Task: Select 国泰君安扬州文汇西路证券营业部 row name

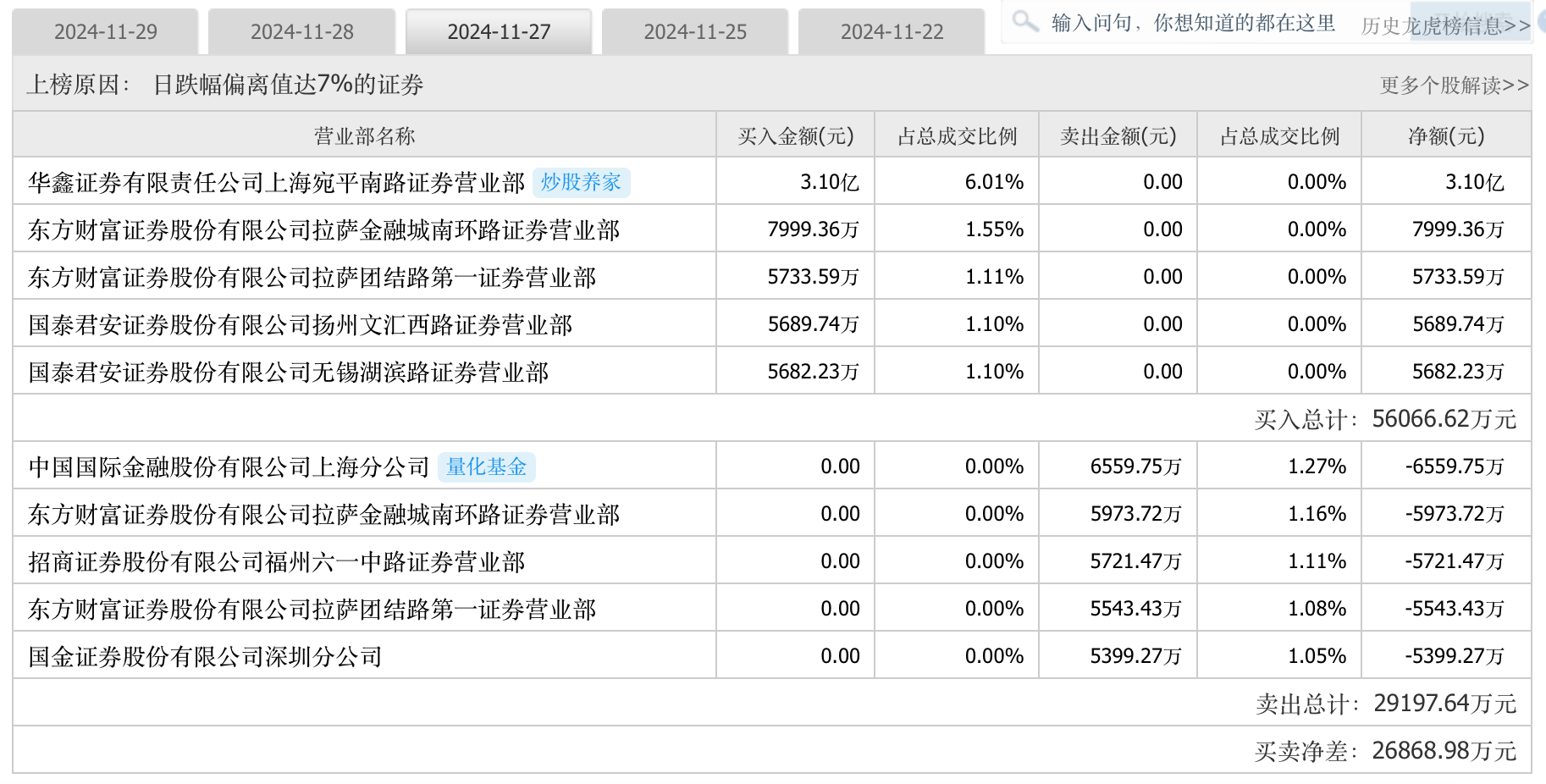Action: click(x=300, y=324)
